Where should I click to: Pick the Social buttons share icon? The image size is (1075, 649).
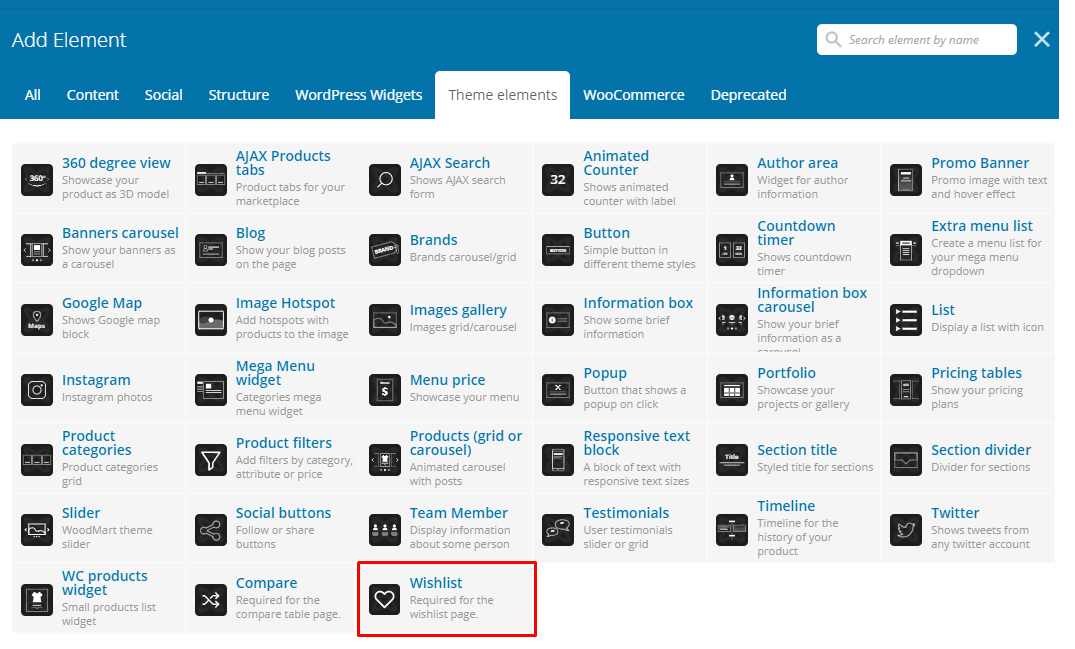pyautogui.click(x=211, y=530)
